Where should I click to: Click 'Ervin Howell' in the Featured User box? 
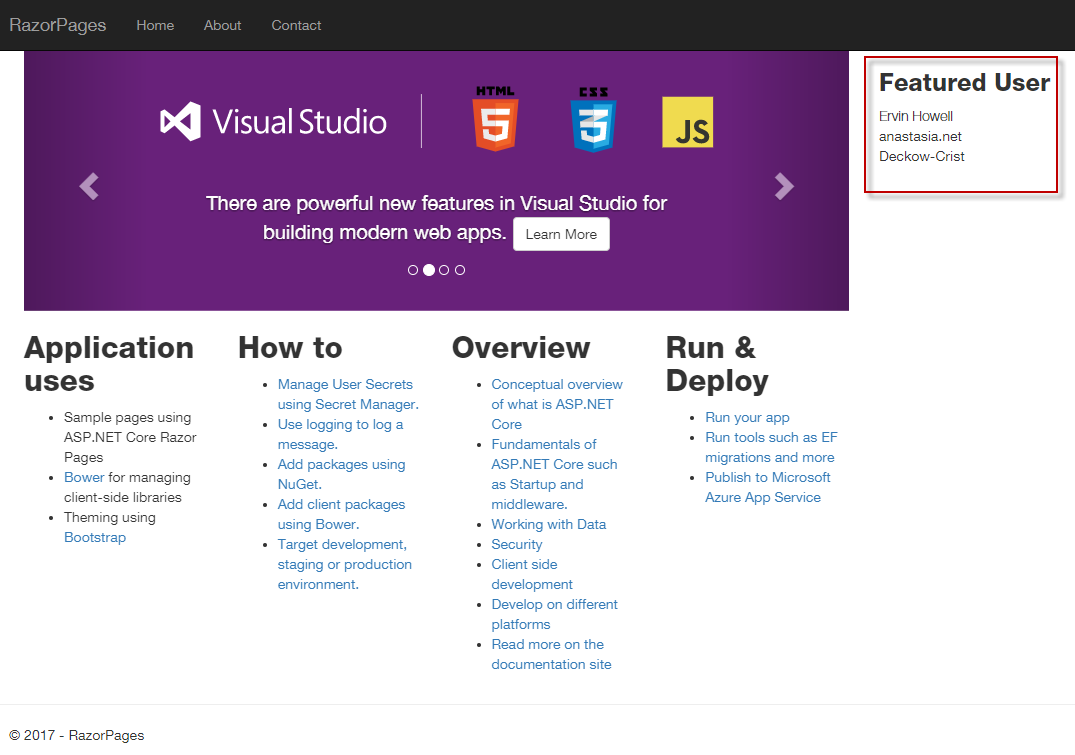pos(916,115)
